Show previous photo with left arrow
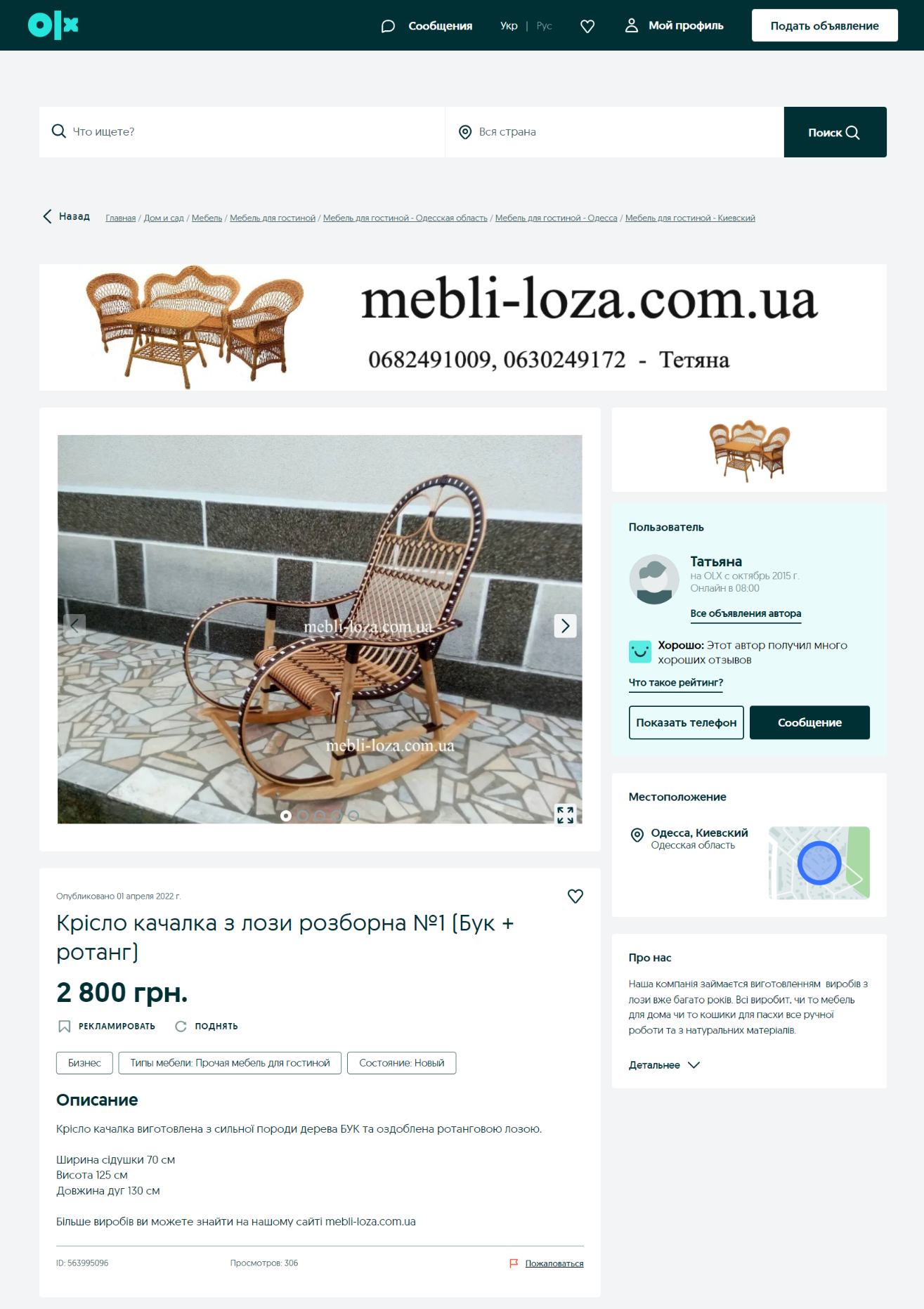This screenshot has height=1309, width=924. coord(74,625)
